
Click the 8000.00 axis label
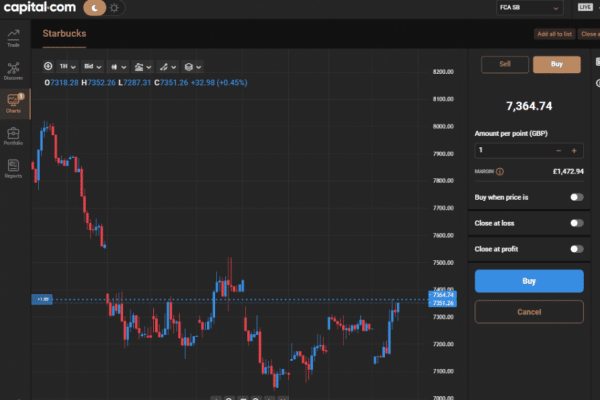tap(443, 126)
